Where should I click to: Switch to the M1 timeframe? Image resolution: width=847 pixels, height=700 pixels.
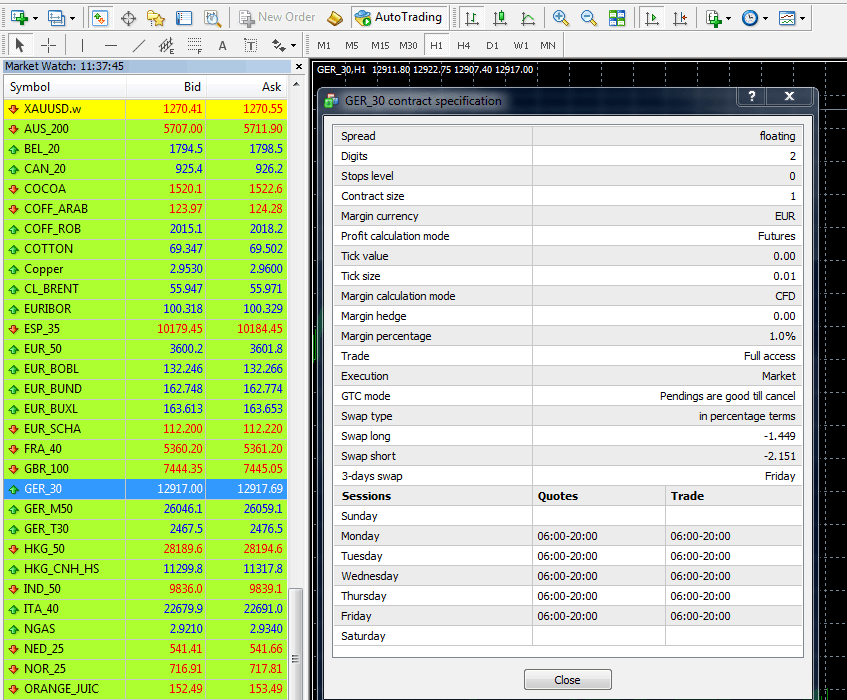[324, 45]
